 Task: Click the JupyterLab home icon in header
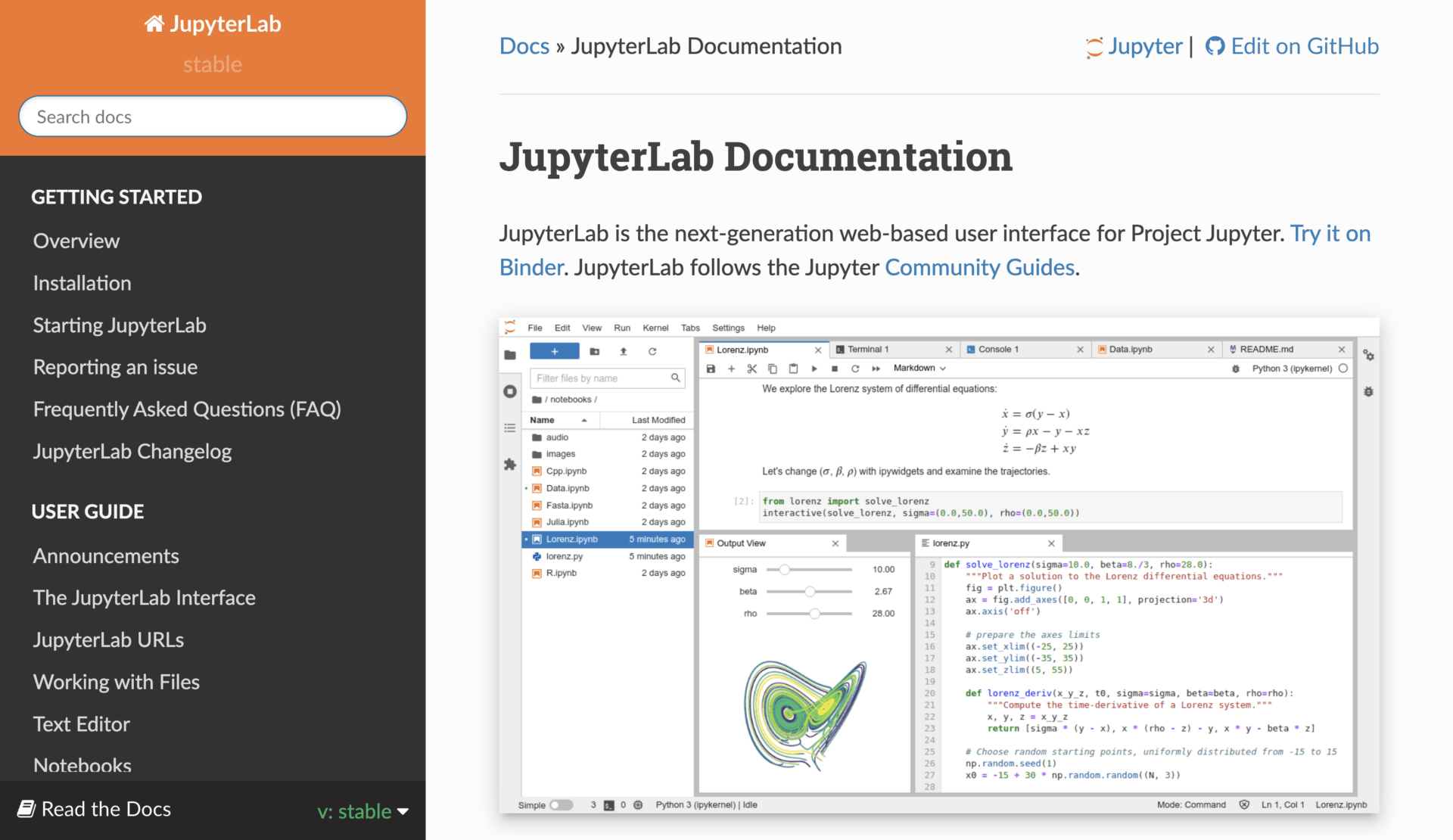click(x=154, y=24)
